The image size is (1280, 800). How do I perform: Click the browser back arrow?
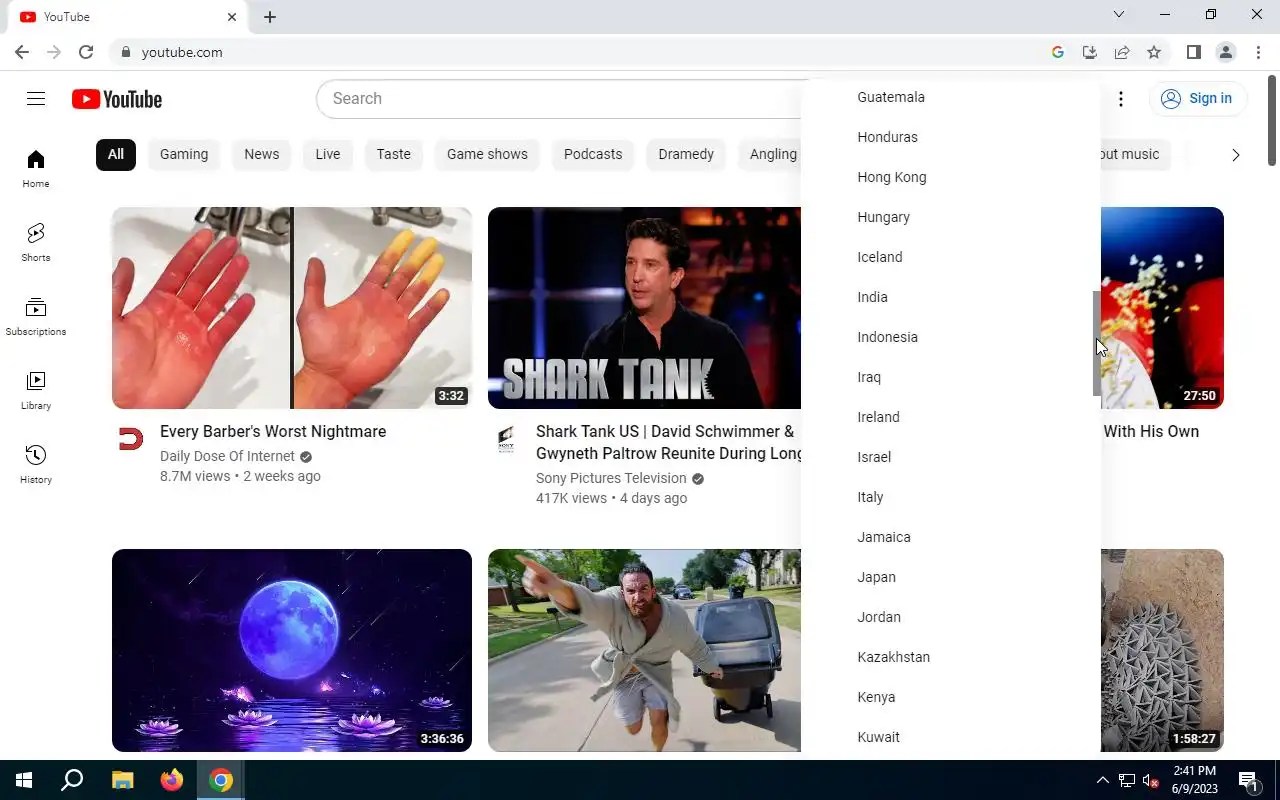tap(22, 52)
